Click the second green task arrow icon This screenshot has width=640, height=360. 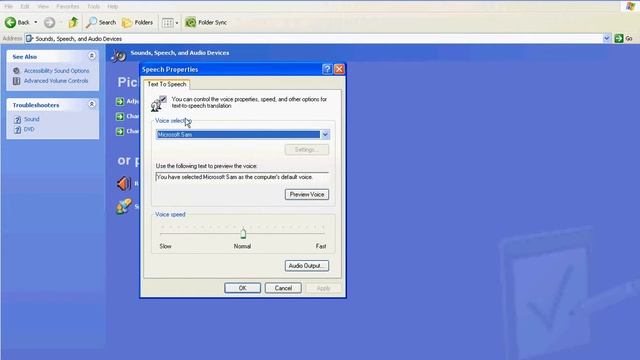(x=120, y=117)
